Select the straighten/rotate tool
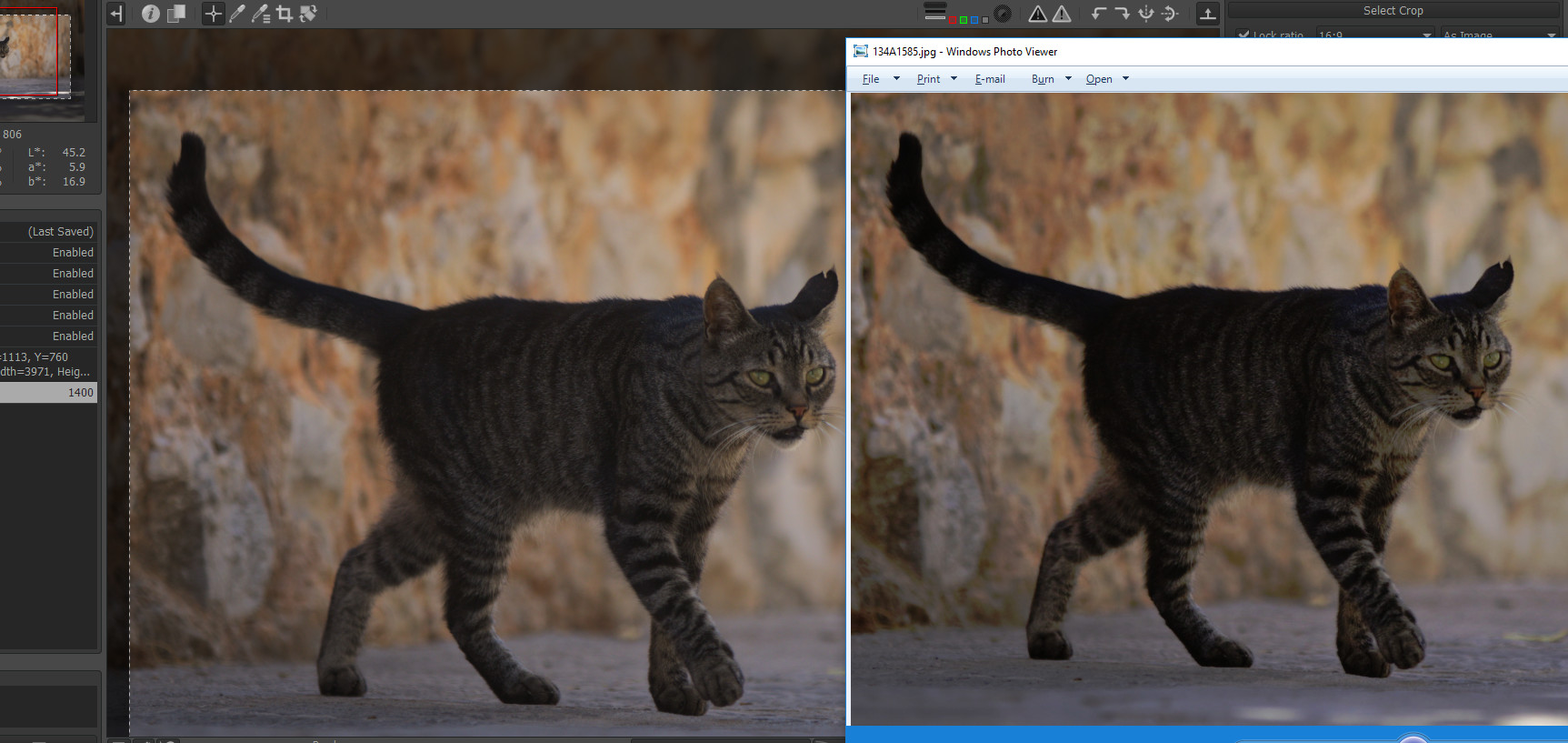 pos(308,14)
